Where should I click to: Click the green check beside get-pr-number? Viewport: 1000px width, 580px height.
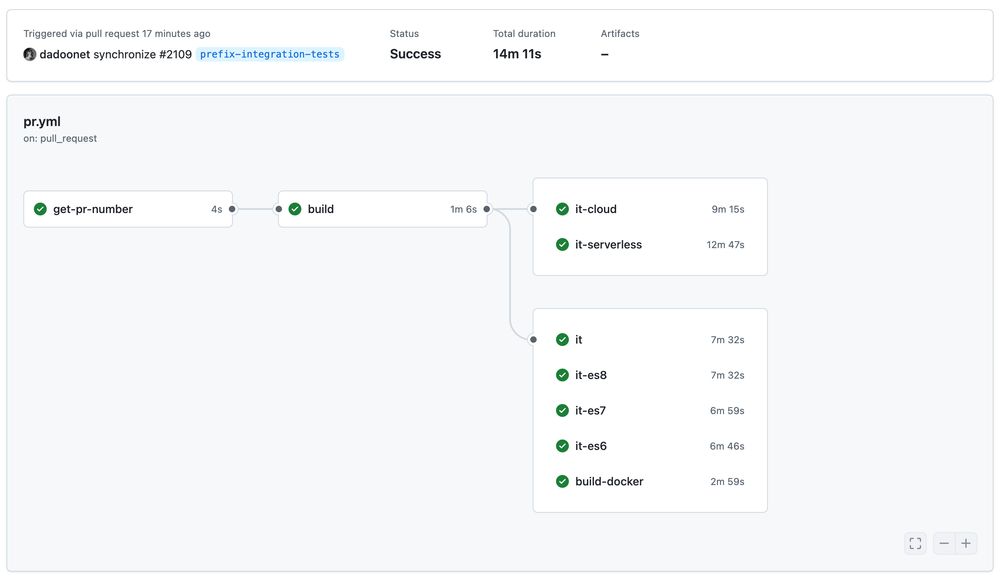point(40,209)
